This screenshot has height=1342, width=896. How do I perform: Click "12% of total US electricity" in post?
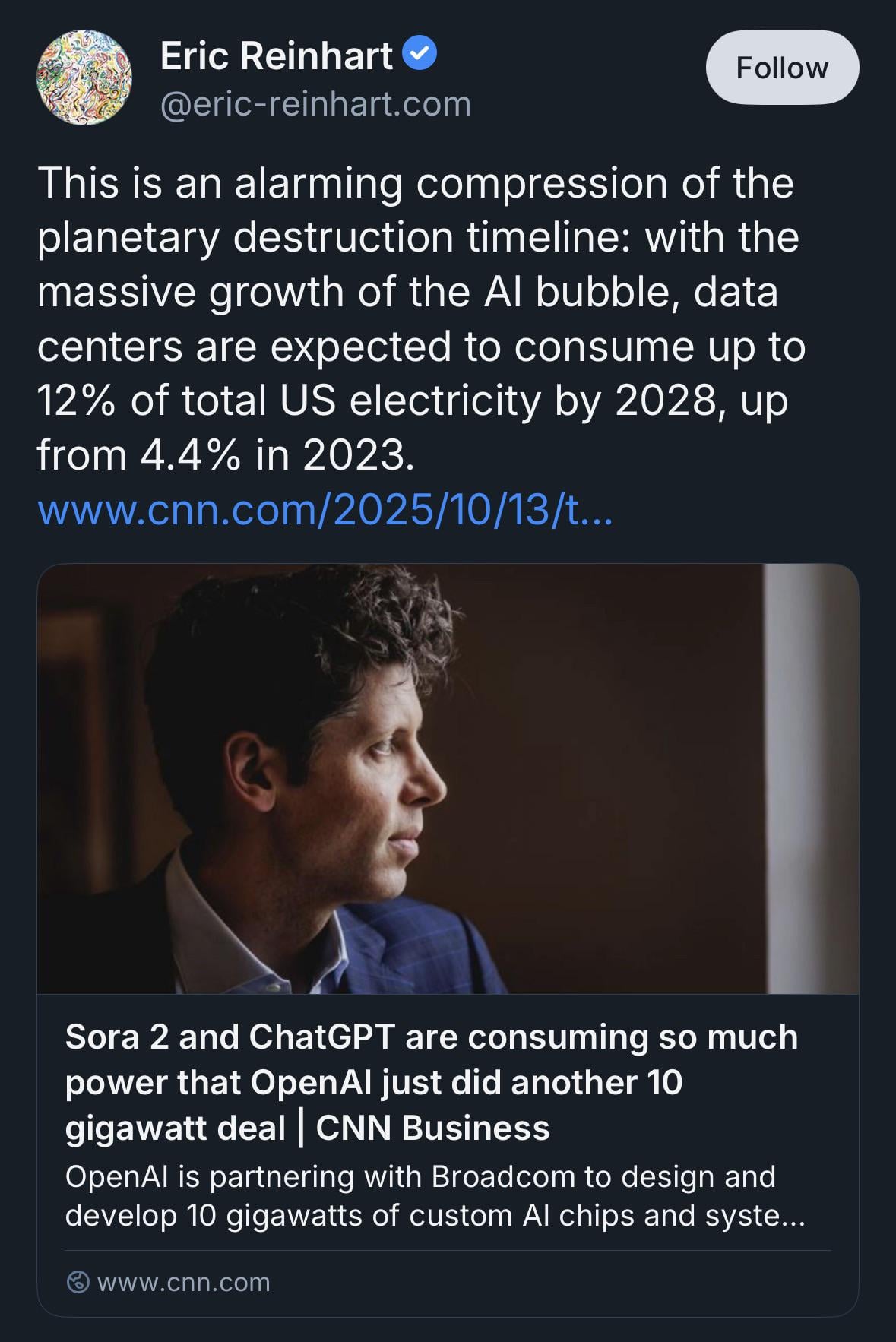coord(289,400)
